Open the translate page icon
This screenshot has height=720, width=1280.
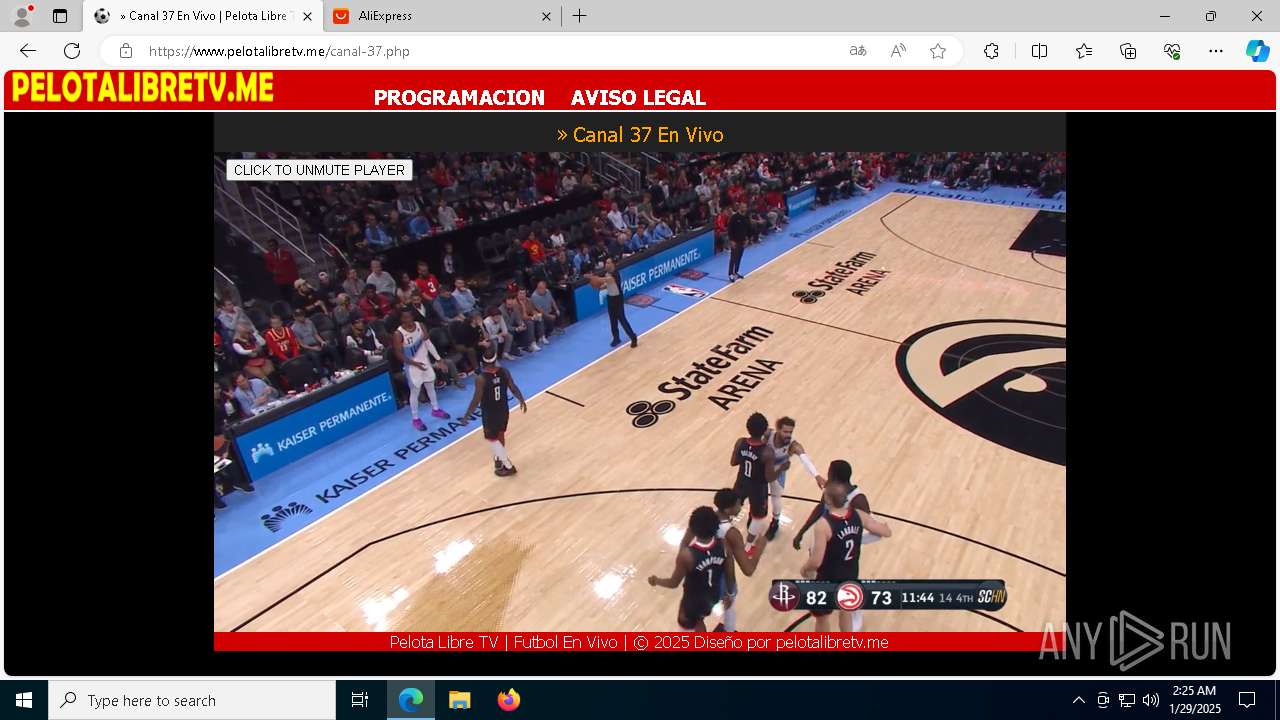click(x=858, y=51)
